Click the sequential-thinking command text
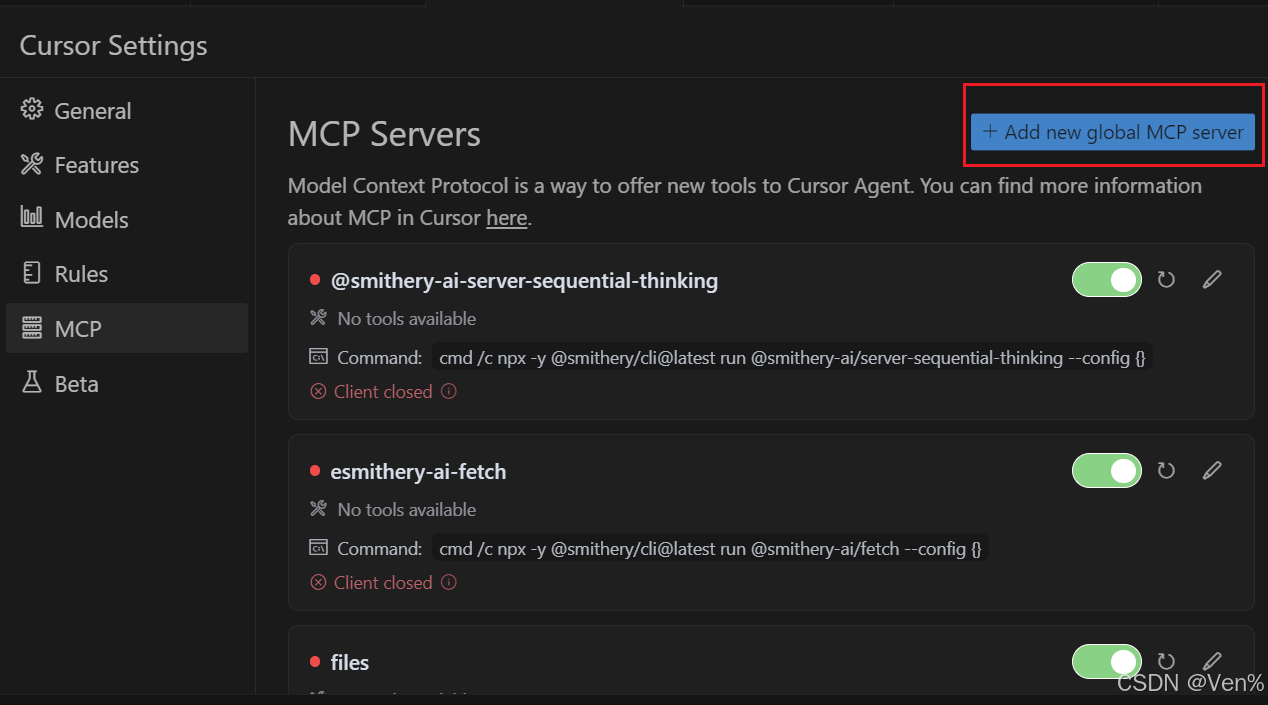The width and height of the screenshot is (1268, 705). (x=793, y=357)
